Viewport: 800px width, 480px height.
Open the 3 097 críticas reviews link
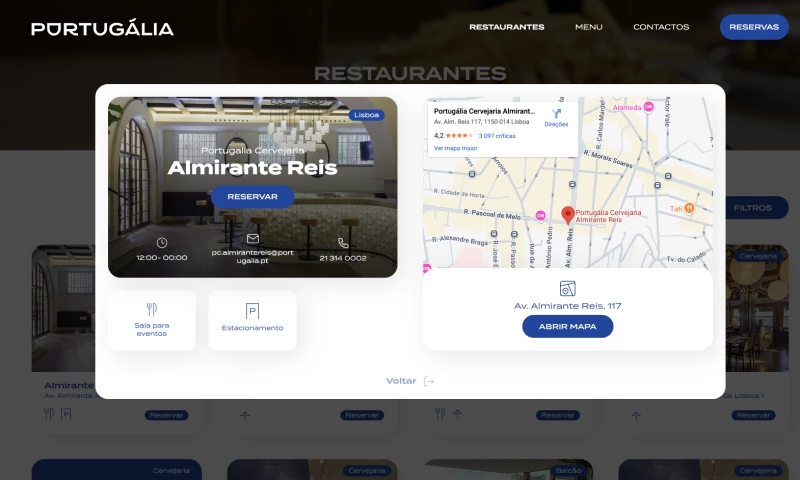tap(497, 136)
